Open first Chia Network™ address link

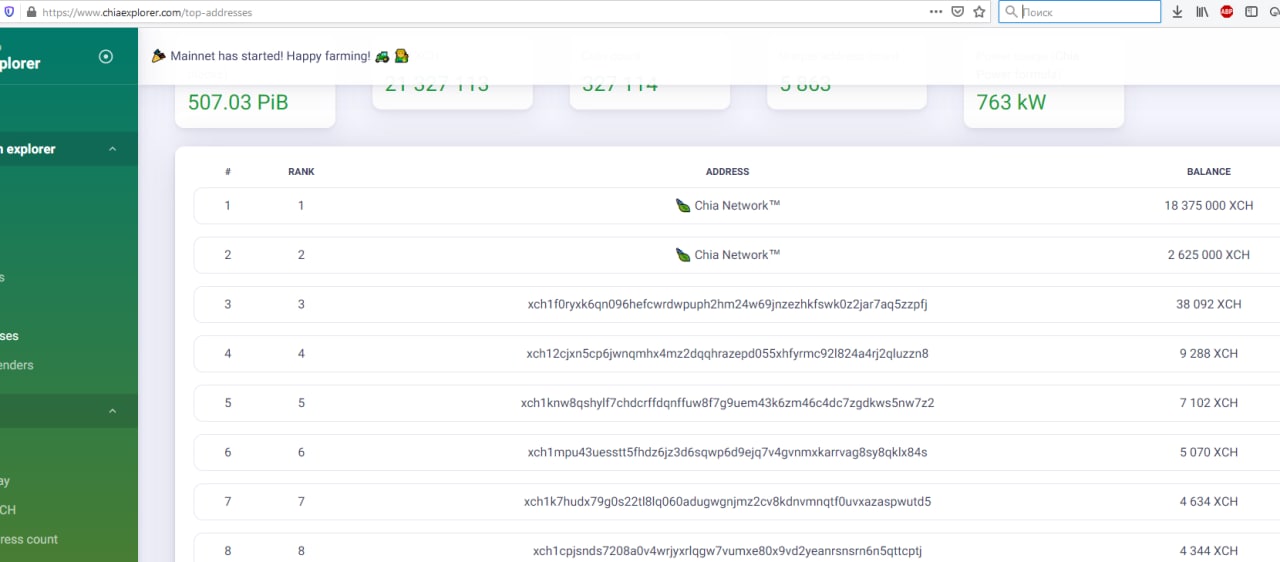pyautogui.click(x=737, y=205)
